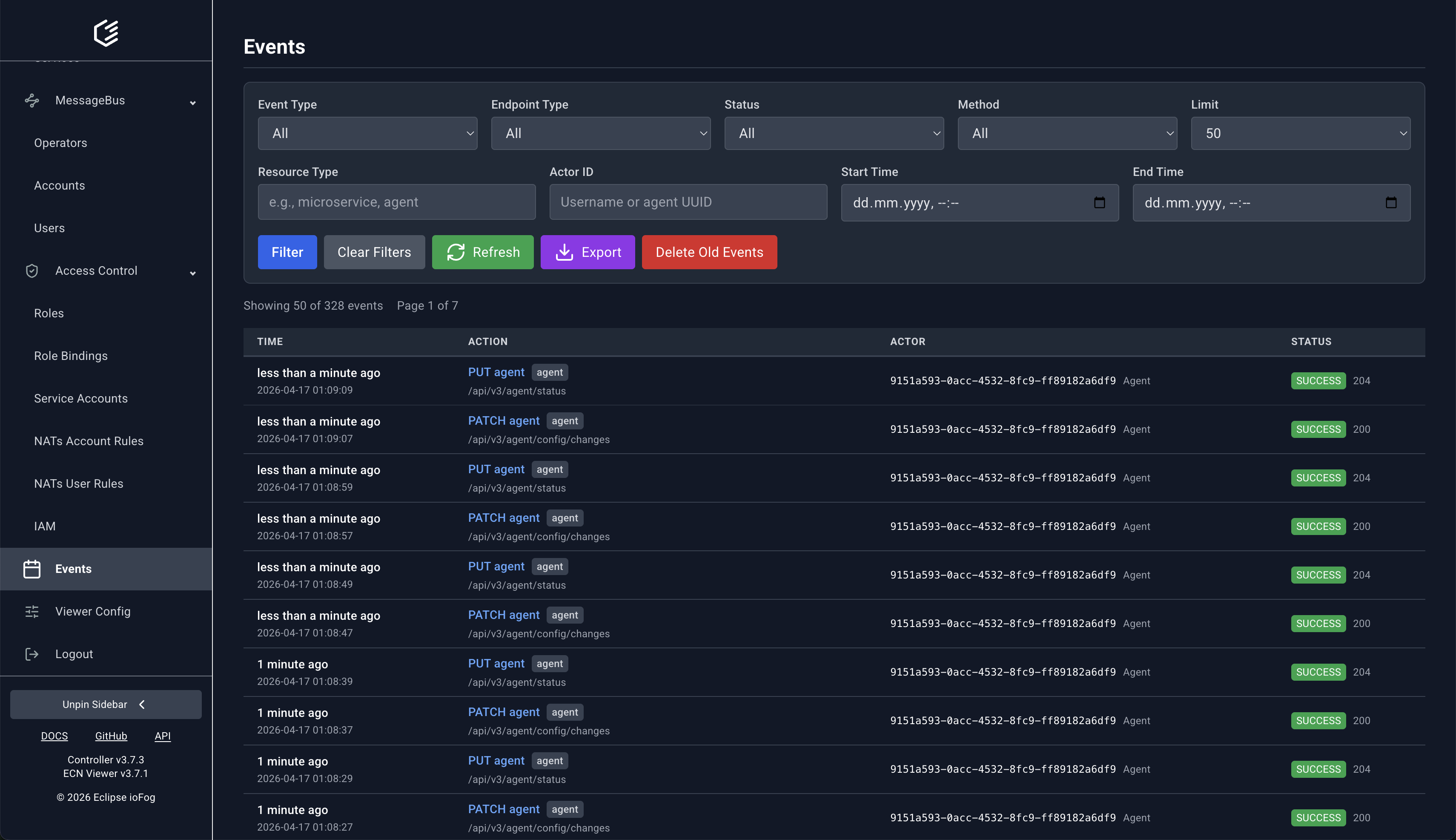This screenshot has height=840, width=1456.
Task: Open the GitHub link
Action: [x=111, y=736]
